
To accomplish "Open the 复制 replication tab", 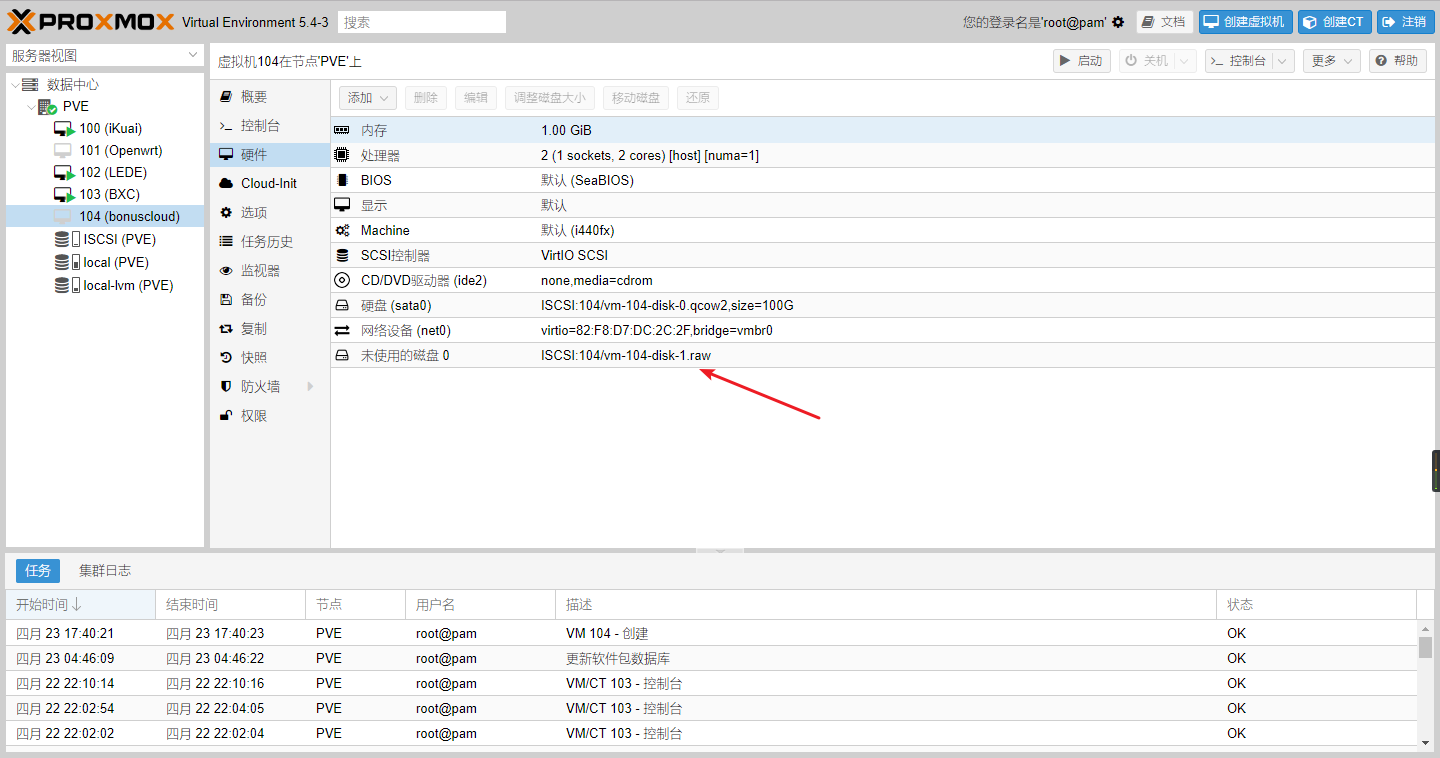I will tap(270, 329).
